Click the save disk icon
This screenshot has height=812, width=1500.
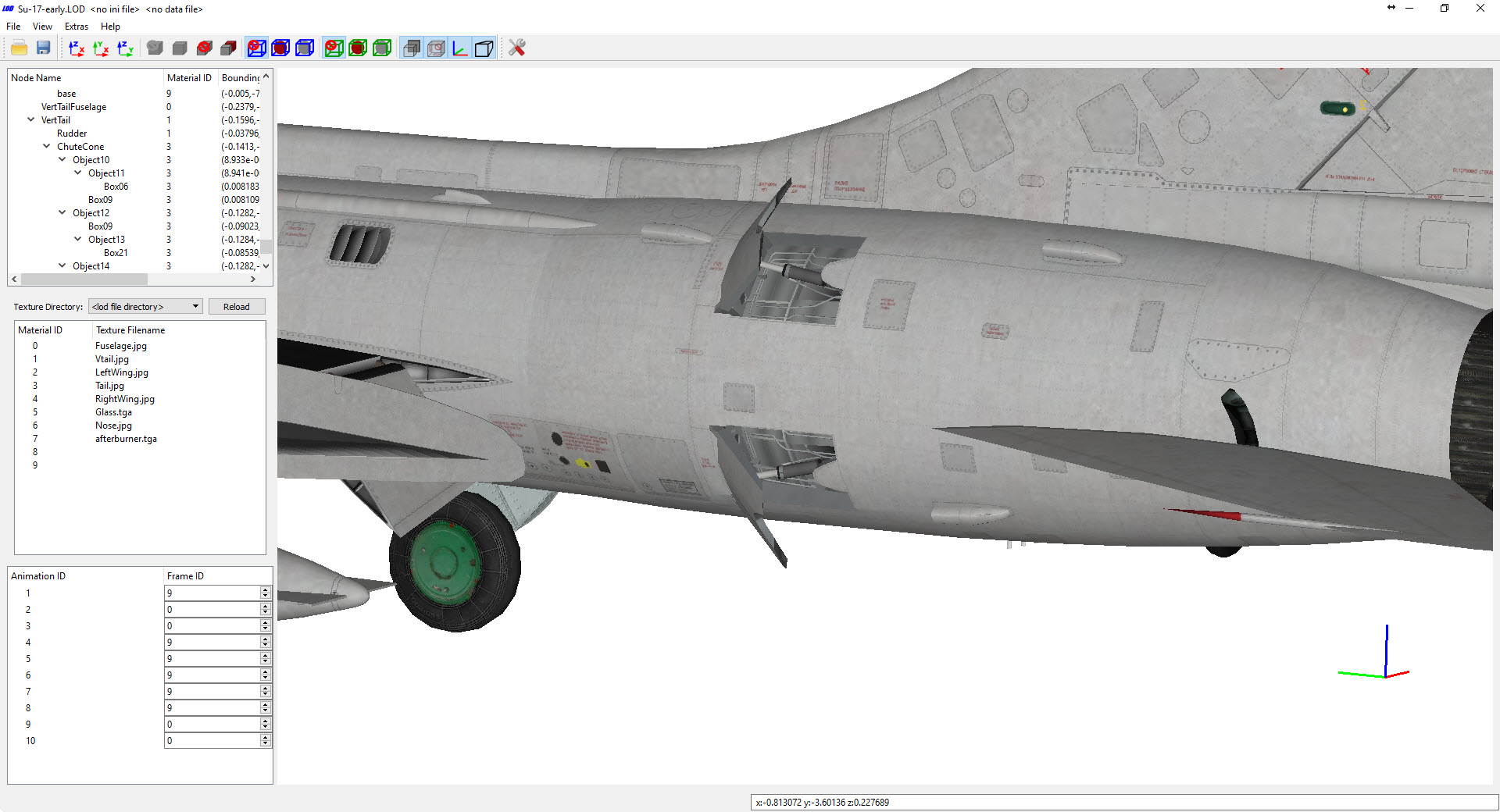(44, 48)
